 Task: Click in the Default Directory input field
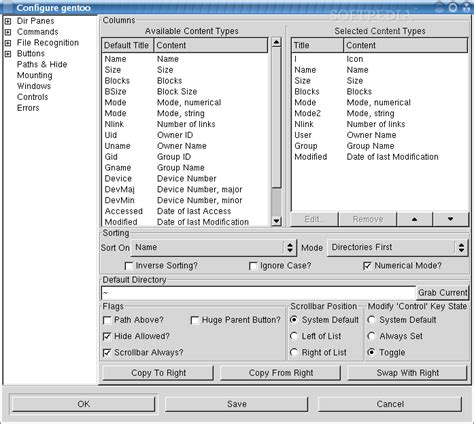(258, 293)
